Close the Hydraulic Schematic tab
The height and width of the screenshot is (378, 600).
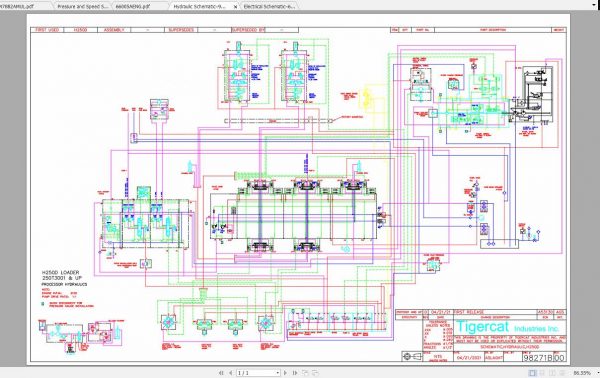235,7
